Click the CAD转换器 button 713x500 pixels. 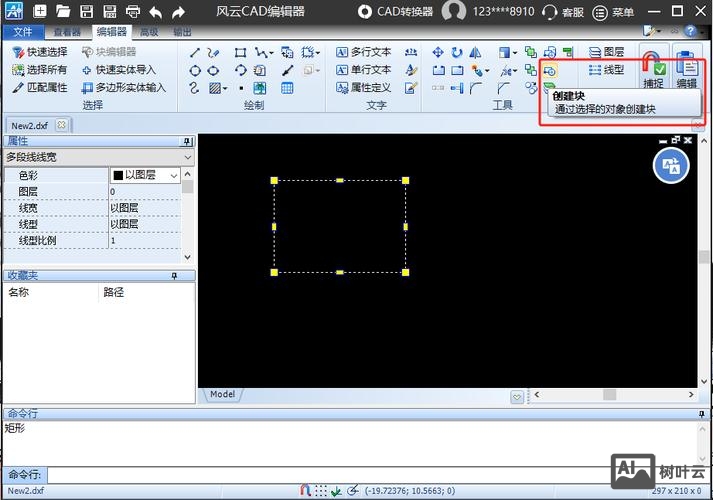tap(397, 12)
